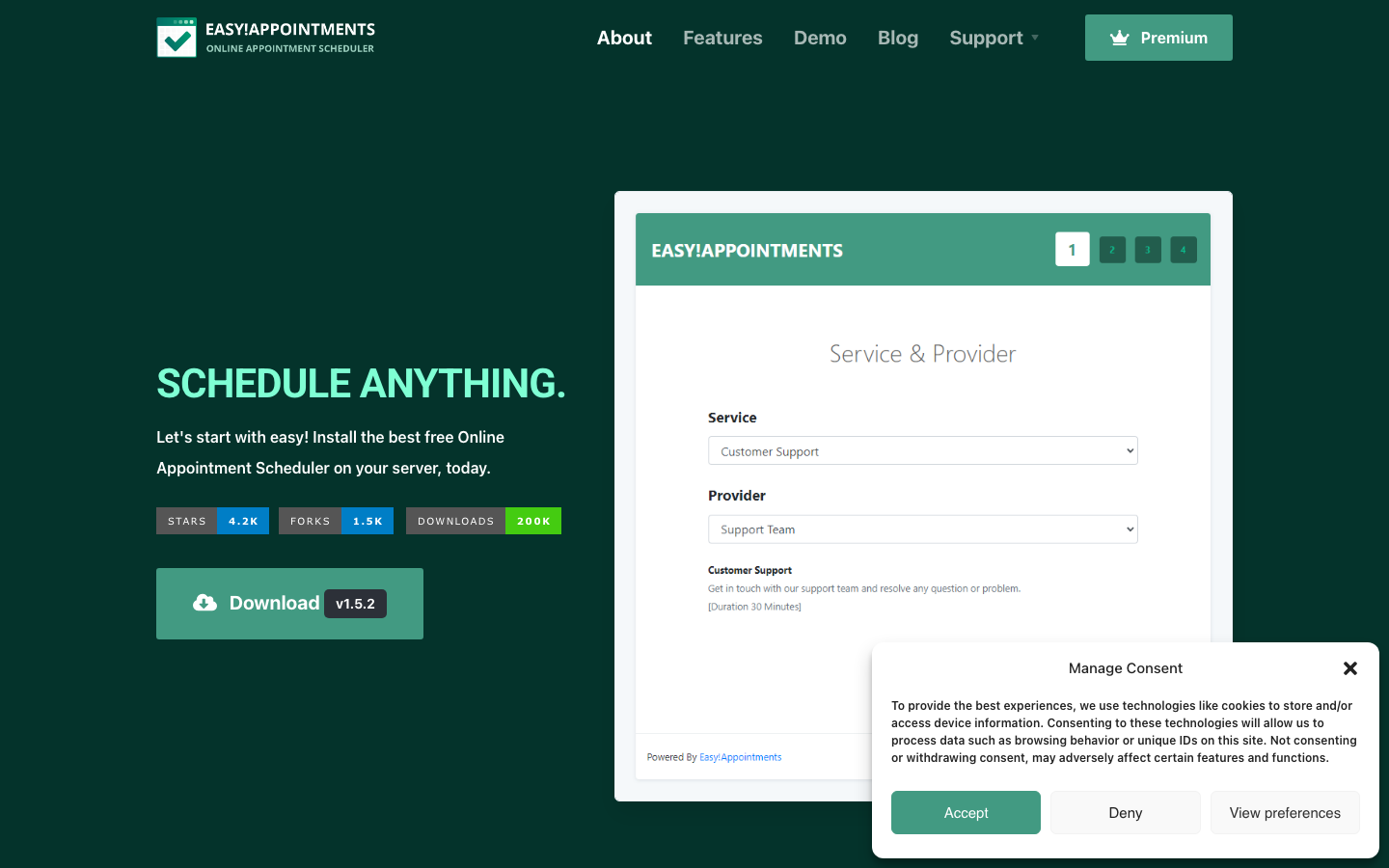Click the cloud download icon on Download button

(204, 603)
